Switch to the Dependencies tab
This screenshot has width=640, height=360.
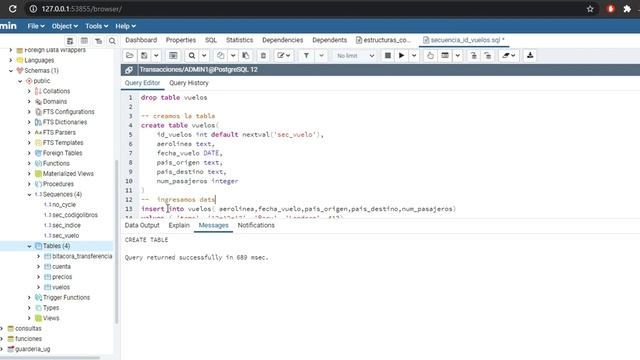coord(282,40)
